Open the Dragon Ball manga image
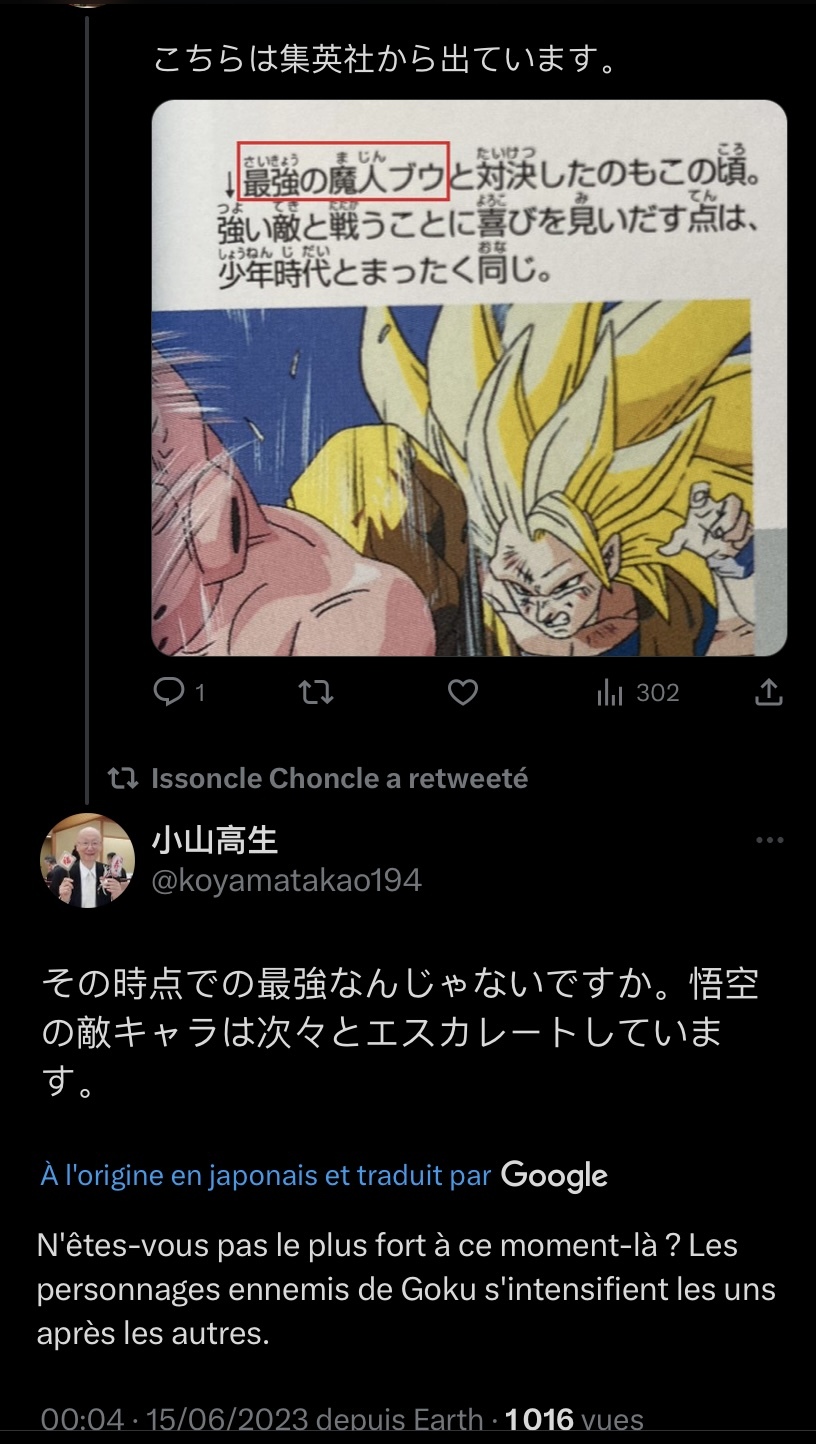 [469, 378]
